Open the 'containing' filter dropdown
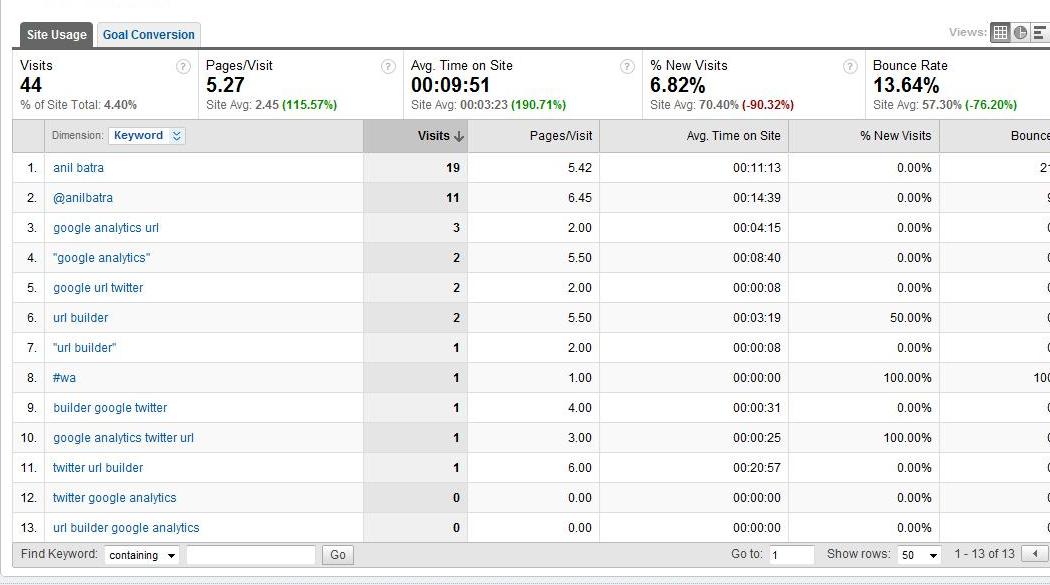 [x=142, y=555]
